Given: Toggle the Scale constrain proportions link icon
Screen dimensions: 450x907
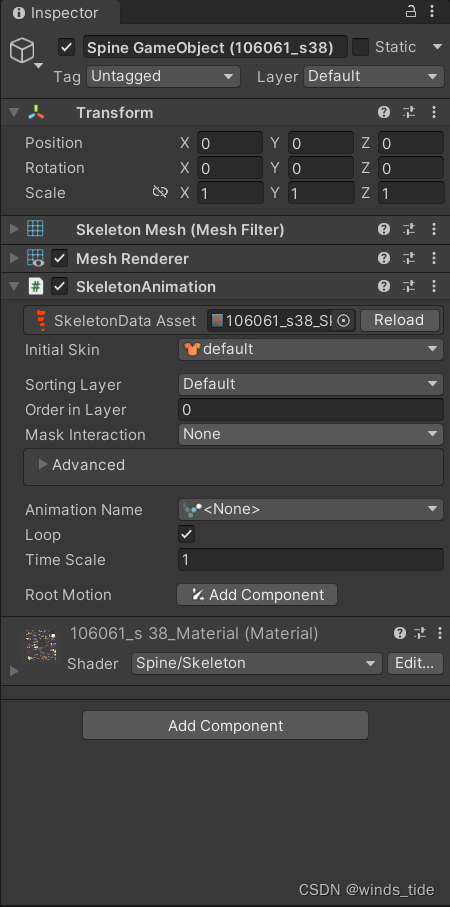Looking at the screenshot, I should tap(160, 192).
